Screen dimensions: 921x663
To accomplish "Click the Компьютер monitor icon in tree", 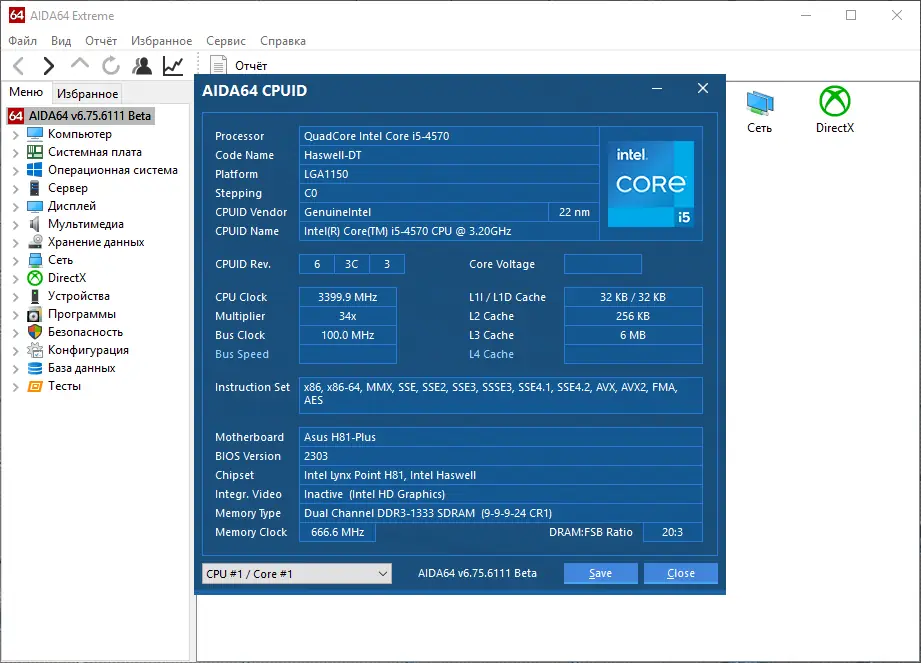I will 35,134.
